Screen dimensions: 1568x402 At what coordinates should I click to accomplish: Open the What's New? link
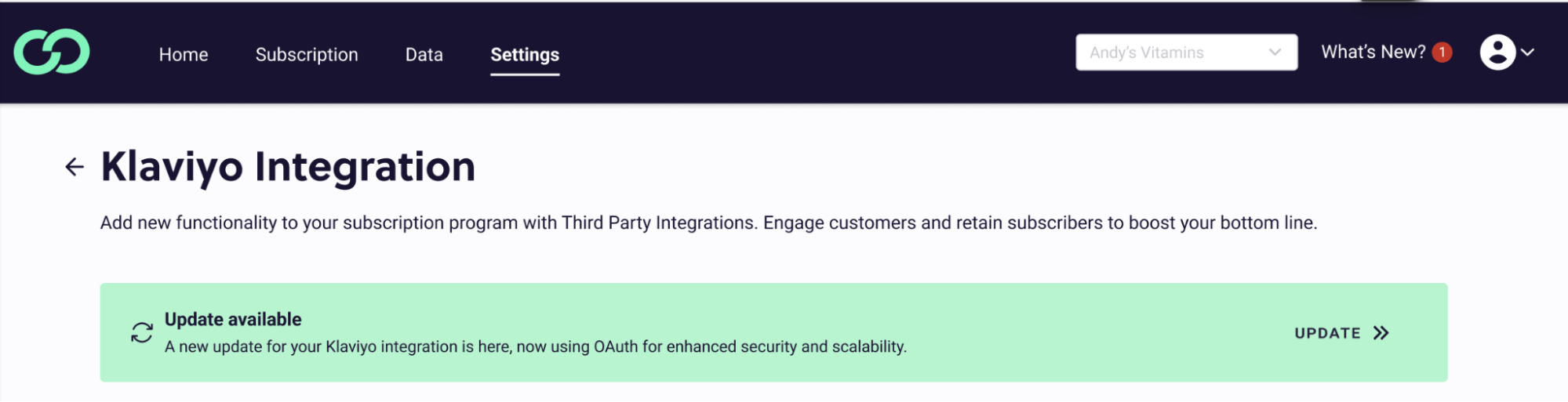[1373, 53]
